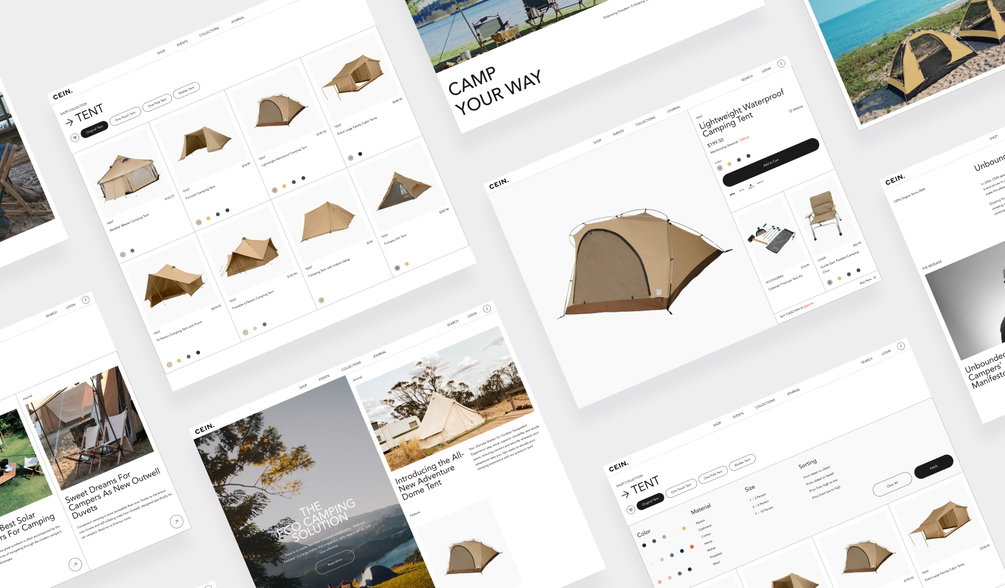This screenshot has height=588, width=1005.
Task: Select 'From oldest to latest' sorting option
Action: [x=820, y=478]
